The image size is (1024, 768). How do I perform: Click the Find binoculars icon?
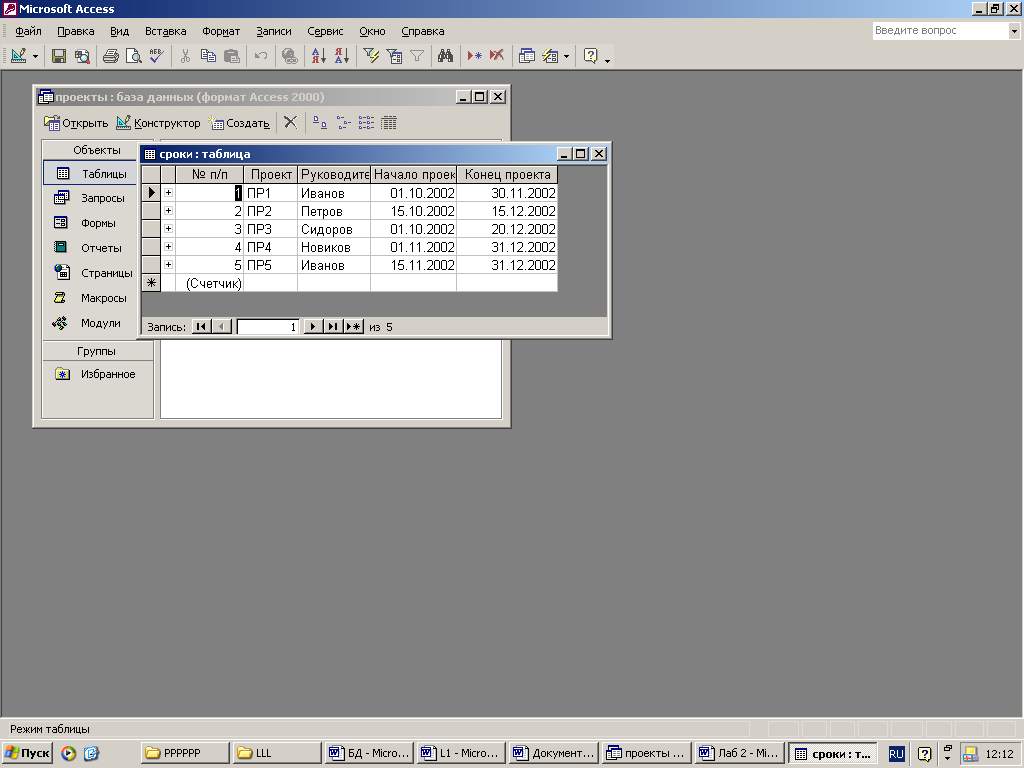(x=445, y=56)
